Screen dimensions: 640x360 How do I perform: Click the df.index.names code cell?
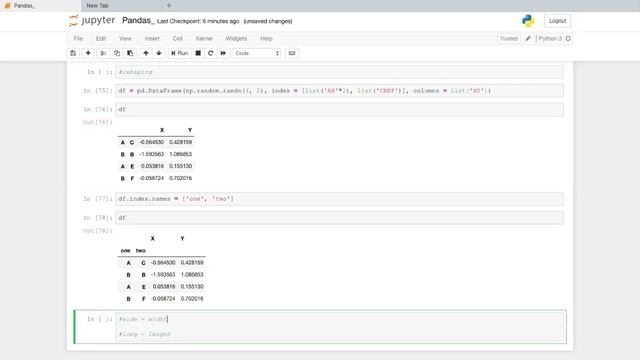339,199
